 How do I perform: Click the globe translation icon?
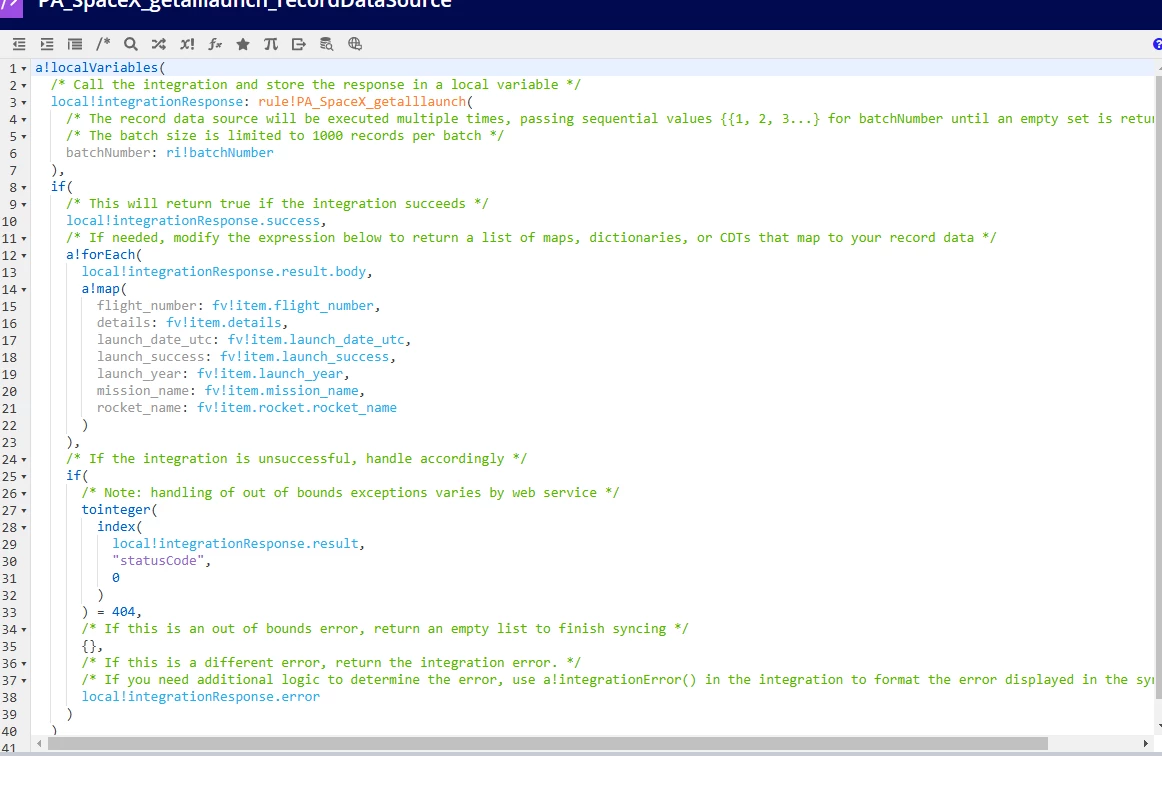tap(355, 44)
